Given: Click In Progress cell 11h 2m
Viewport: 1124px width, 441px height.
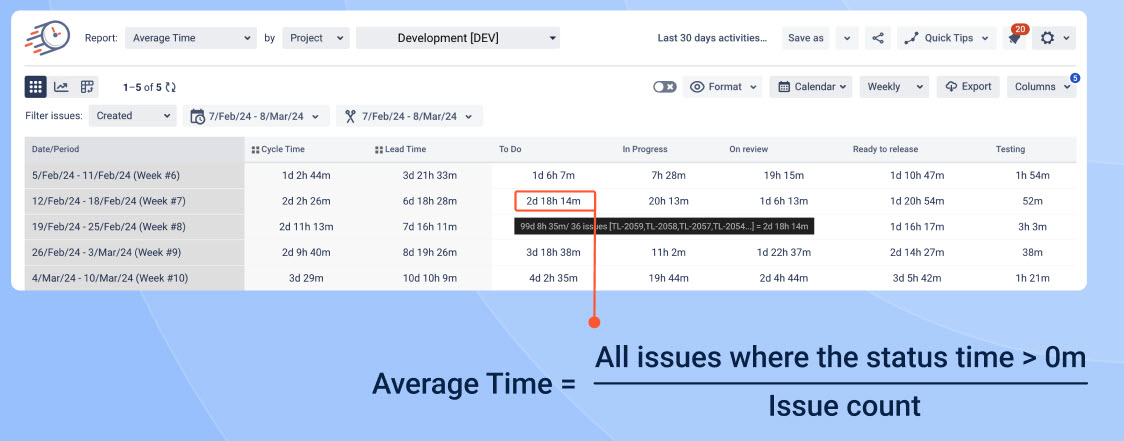Looking at the screenshot, I should tap(669, 252).
